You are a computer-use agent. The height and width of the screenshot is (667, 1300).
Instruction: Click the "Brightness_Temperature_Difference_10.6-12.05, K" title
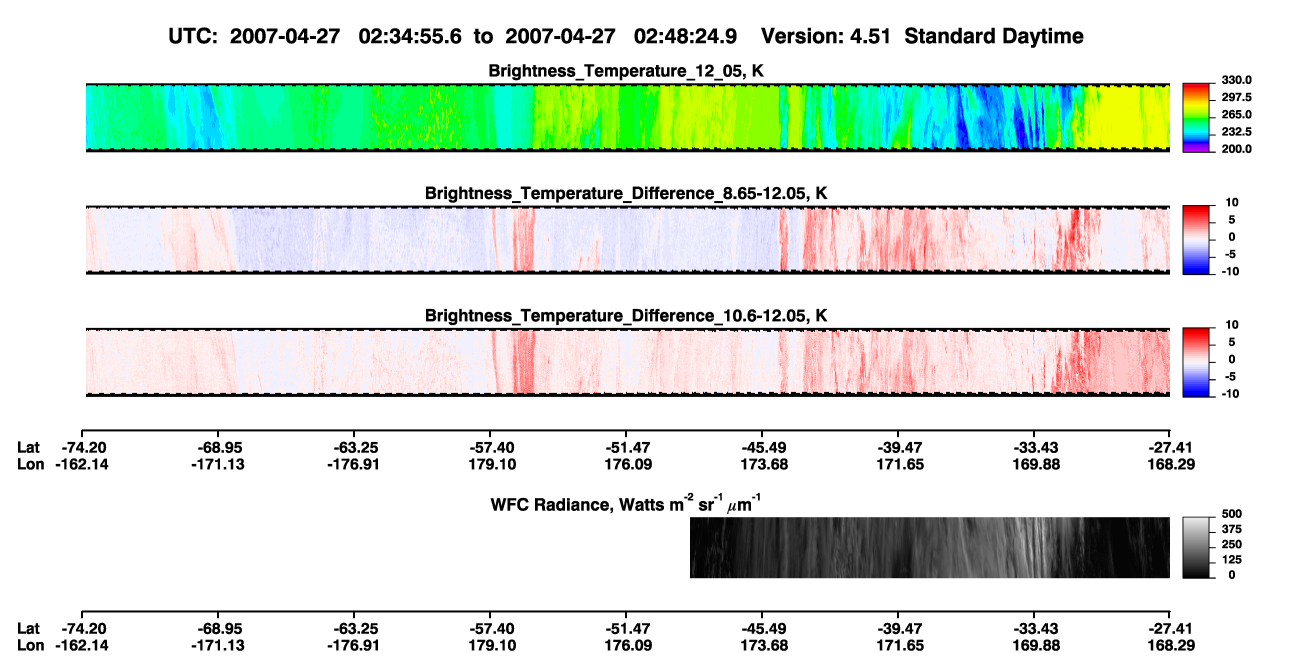pyautogui.click(x=627, y=316)
